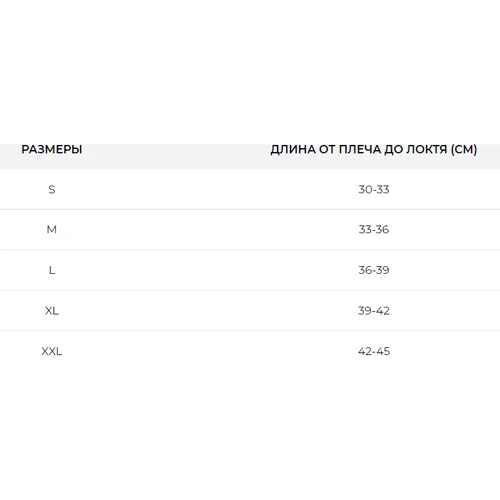The height and width of the screenshot is (500, 500).
Task: Click the gray header bar between the two headings
Action: click(176, 156)
